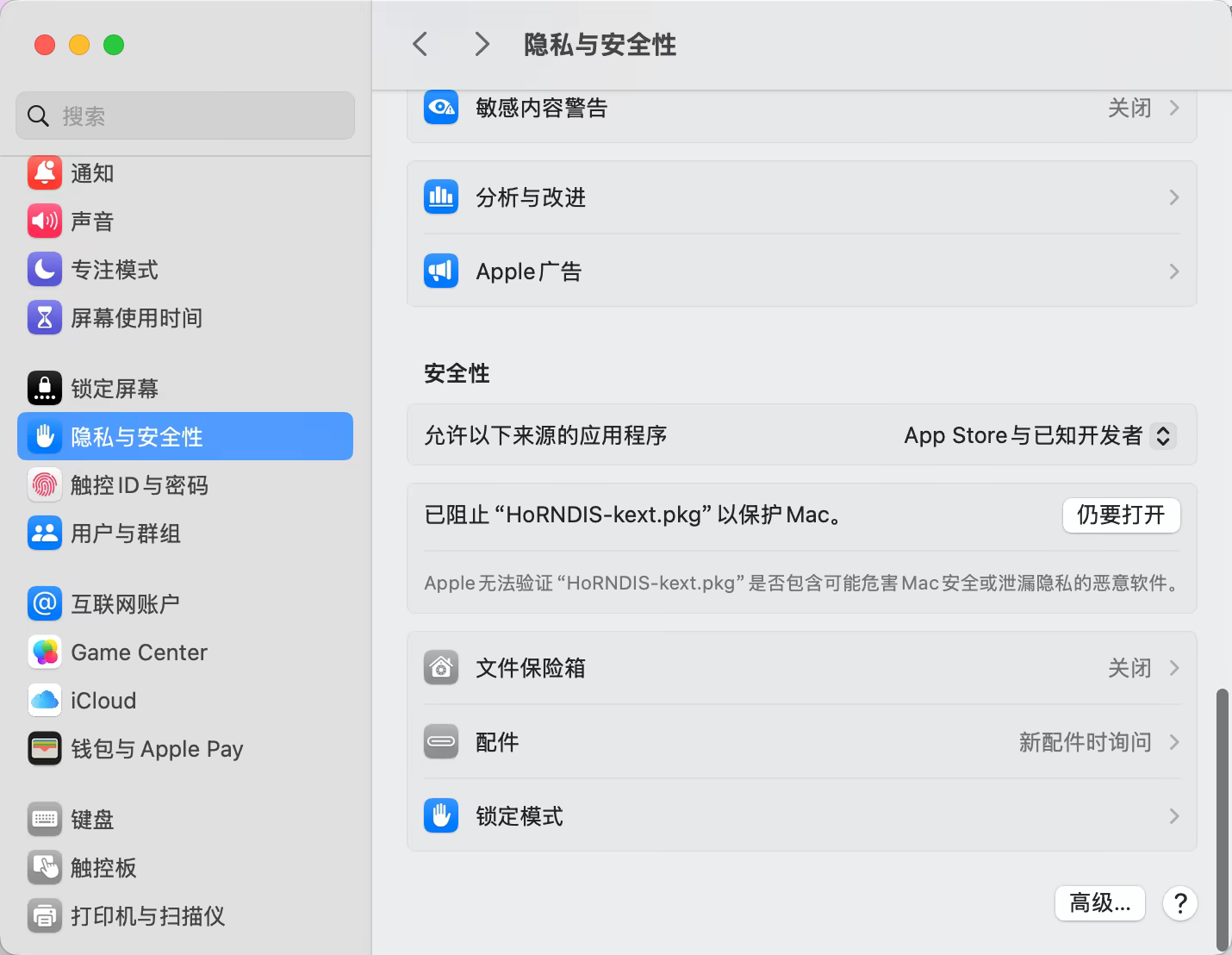The image size is (1232, 955).
Task: Open allowed app sources popup menu
Action: point(1162,436)
